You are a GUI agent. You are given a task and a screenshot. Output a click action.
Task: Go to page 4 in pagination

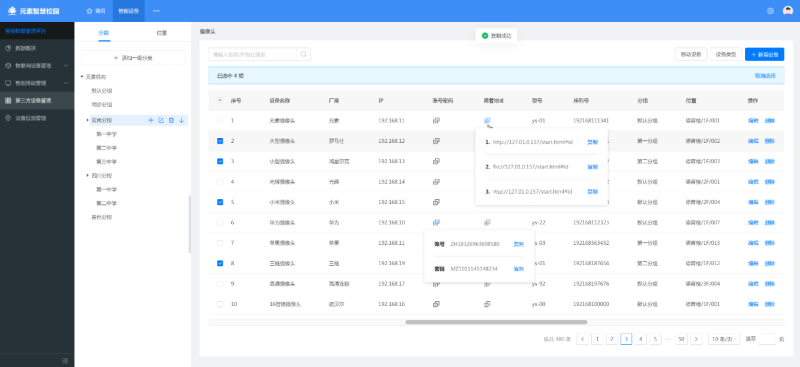tap(641, 339)
